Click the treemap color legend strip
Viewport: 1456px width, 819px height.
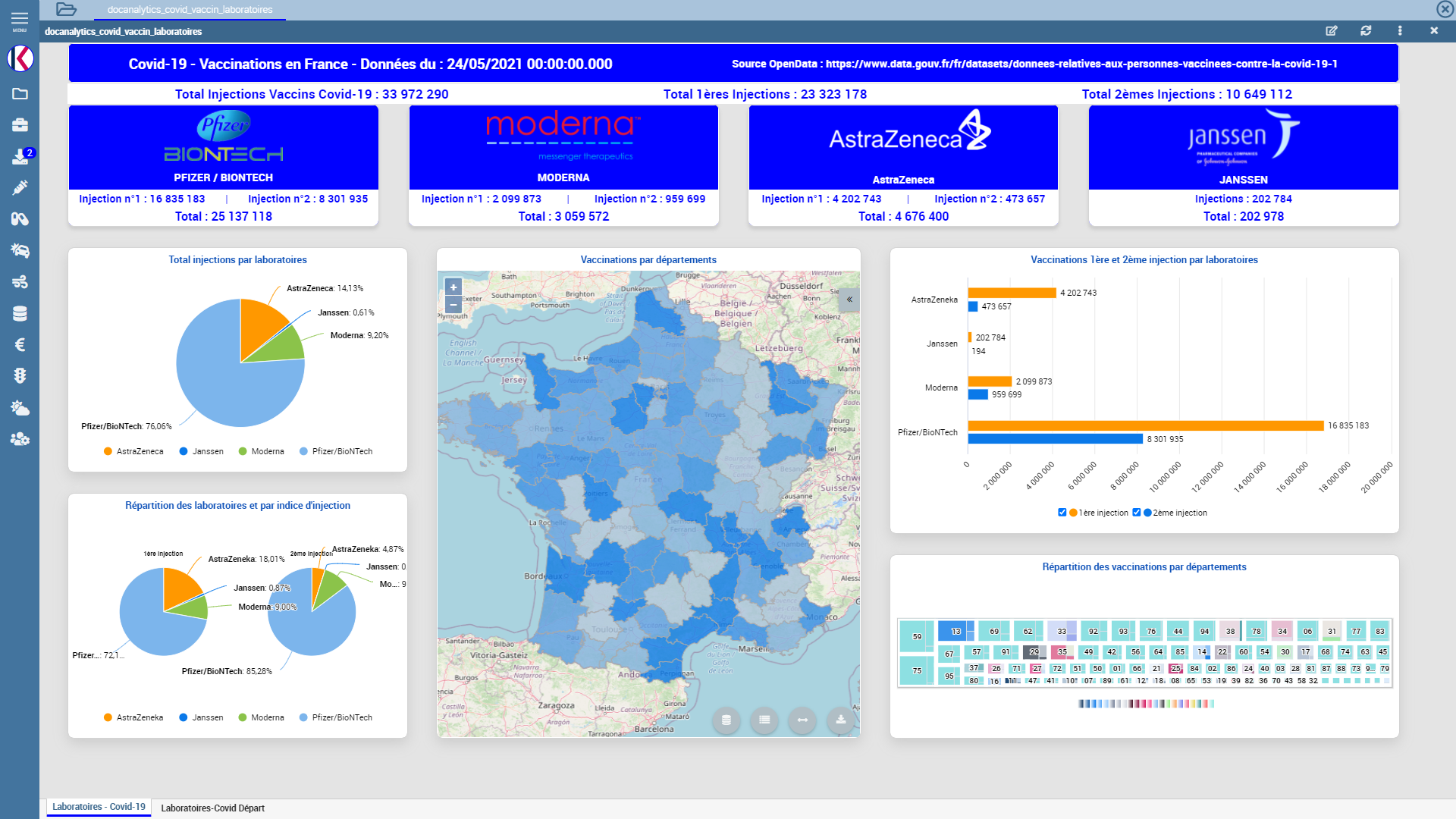(1146, 704)
